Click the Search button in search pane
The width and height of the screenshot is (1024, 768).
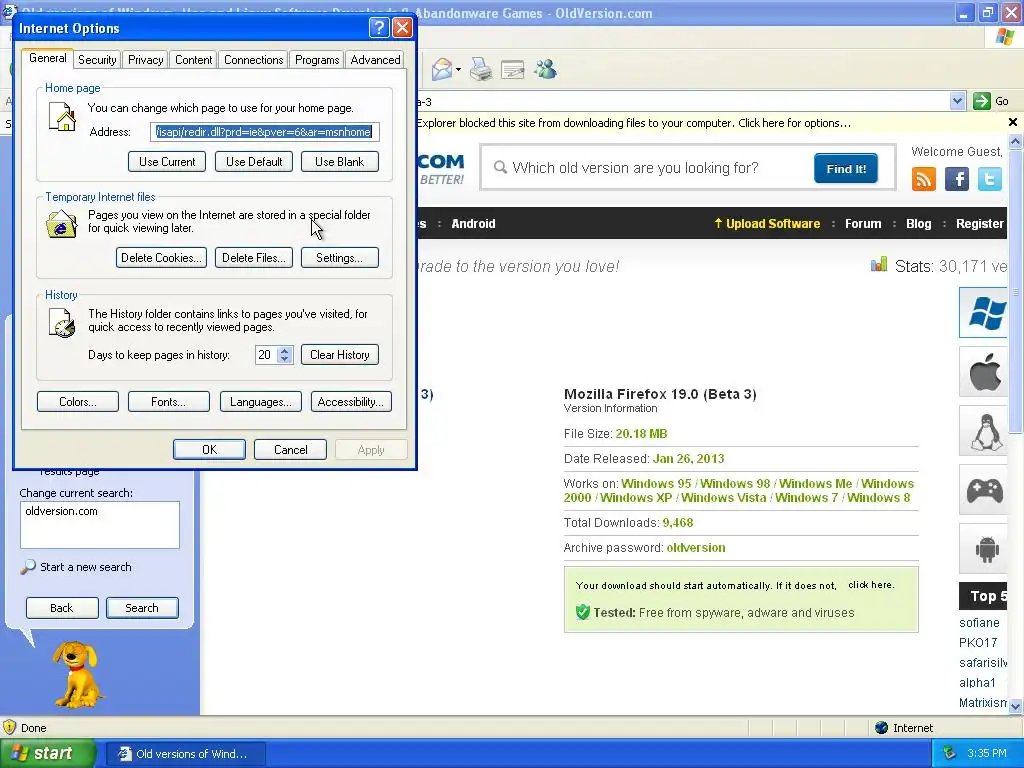pos(142,607)
